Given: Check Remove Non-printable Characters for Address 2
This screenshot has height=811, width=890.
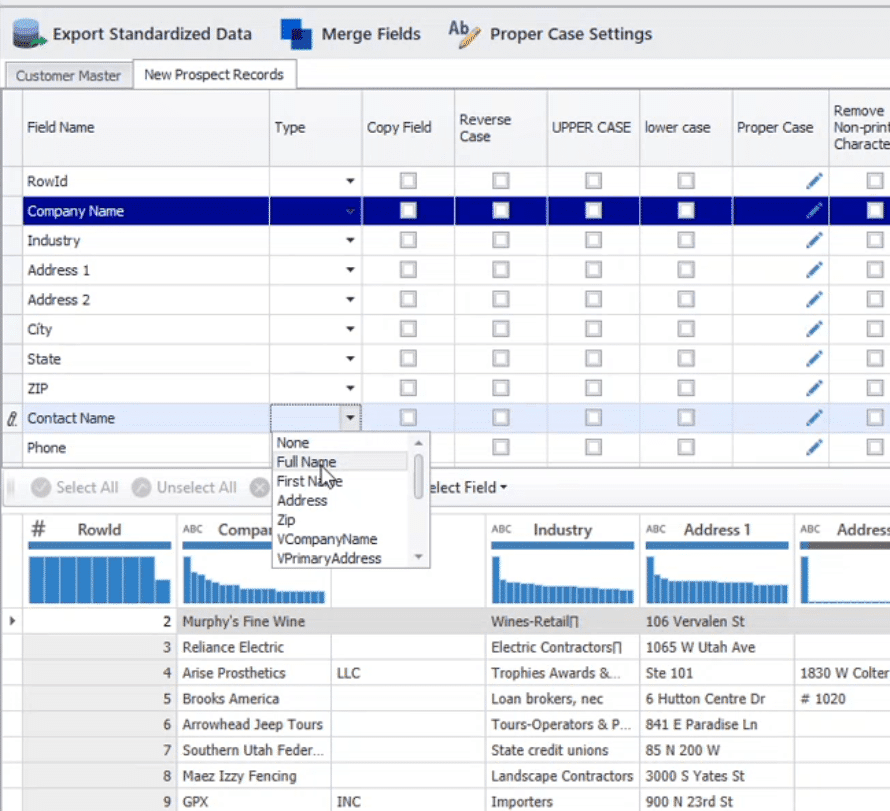Looking at the screenshot, I should (x=875, y=299).
